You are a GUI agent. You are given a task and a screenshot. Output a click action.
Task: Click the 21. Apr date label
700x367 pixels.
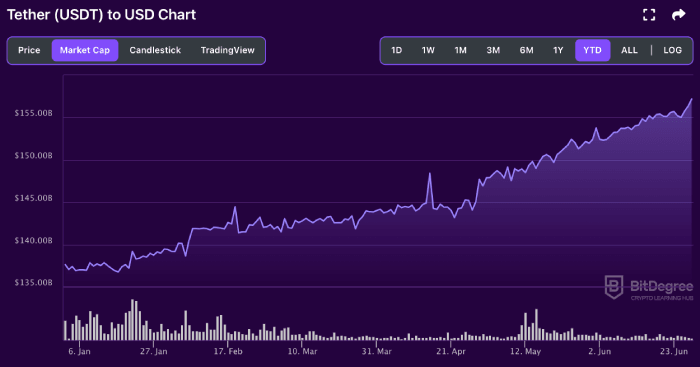[451, 351]
